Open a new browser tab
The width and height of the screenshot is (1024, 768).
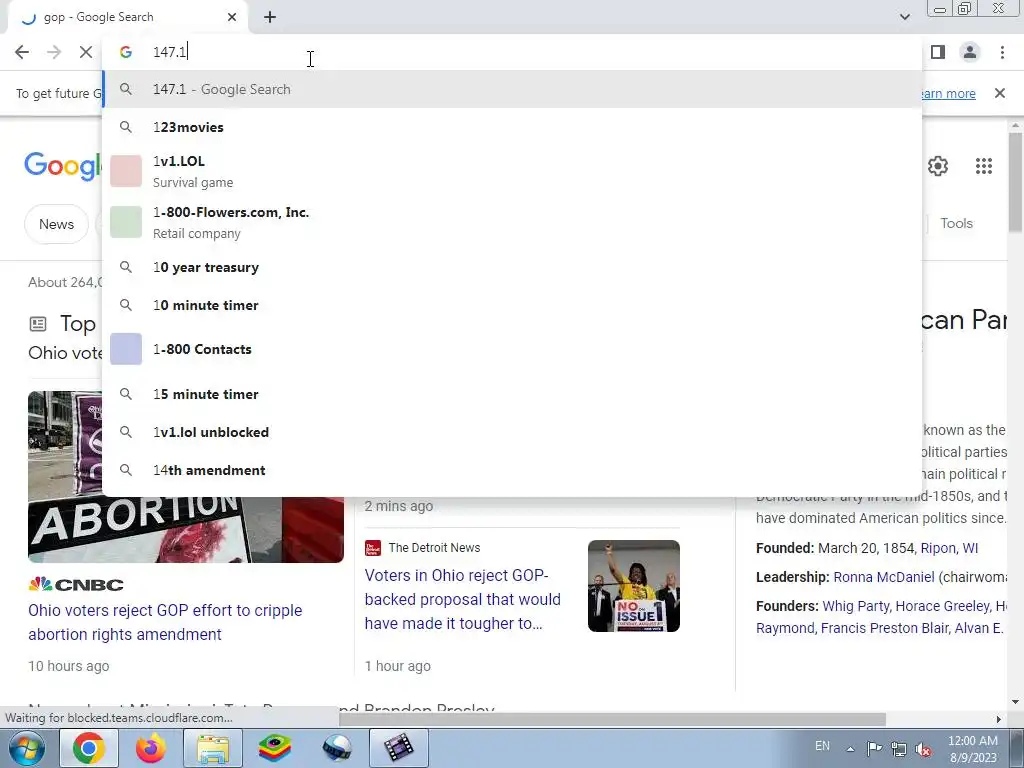click(270, 18)
